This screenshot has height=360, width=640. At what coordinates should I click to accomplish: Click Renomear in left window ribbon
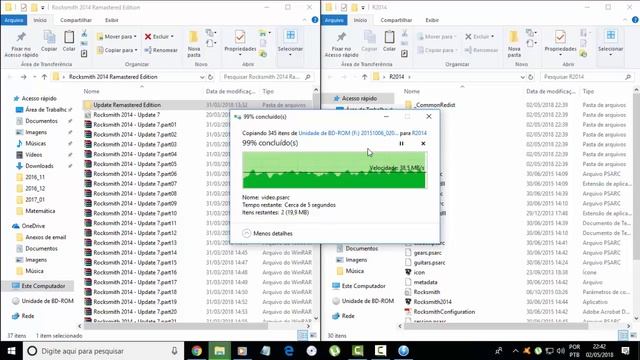tap(161, 50)
